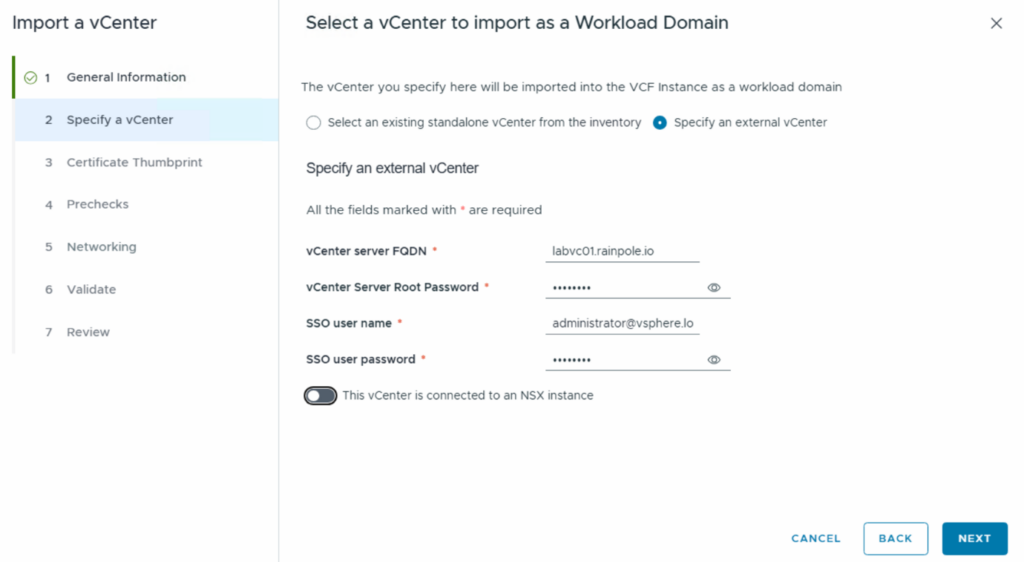Open step 2 Specify a vCenter
This screenshot has height=562, width=1024.
click(120, 120)
